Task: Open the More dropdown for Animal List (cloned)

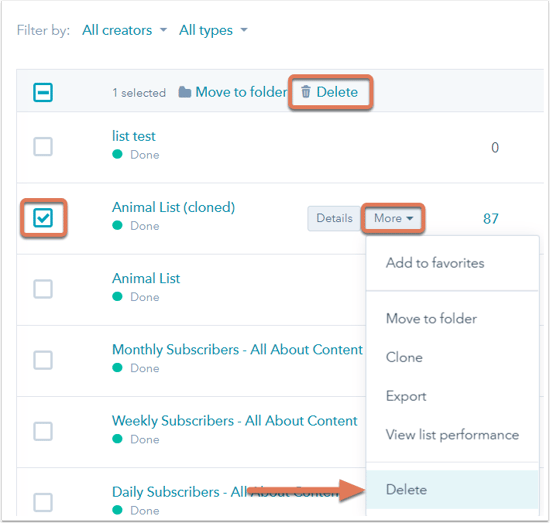Action: [393, 218]
